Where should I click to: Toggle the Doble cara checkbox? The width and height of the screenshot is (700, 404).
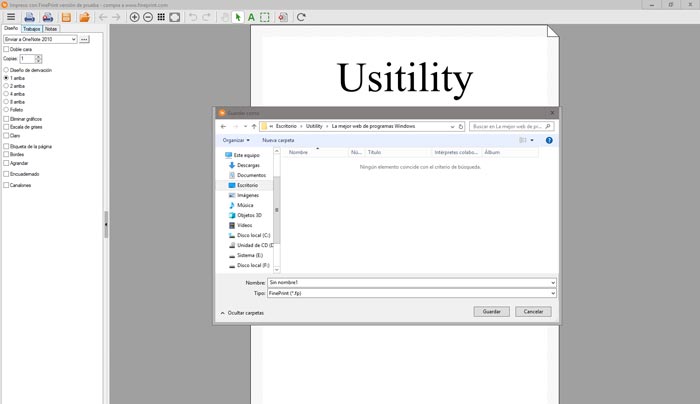6,49
